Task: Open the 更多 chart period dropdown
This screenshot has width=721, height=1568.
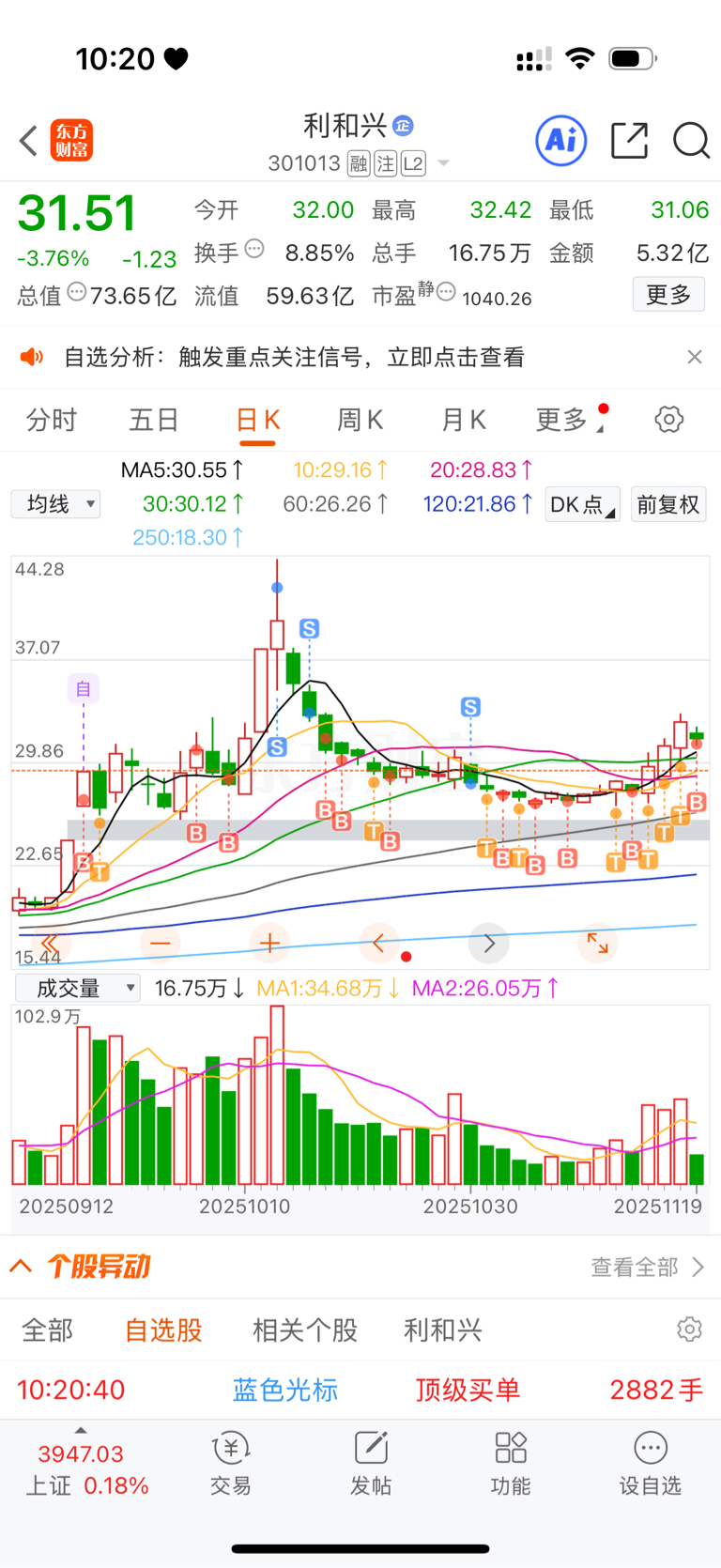Action: [x=569, y=419]
